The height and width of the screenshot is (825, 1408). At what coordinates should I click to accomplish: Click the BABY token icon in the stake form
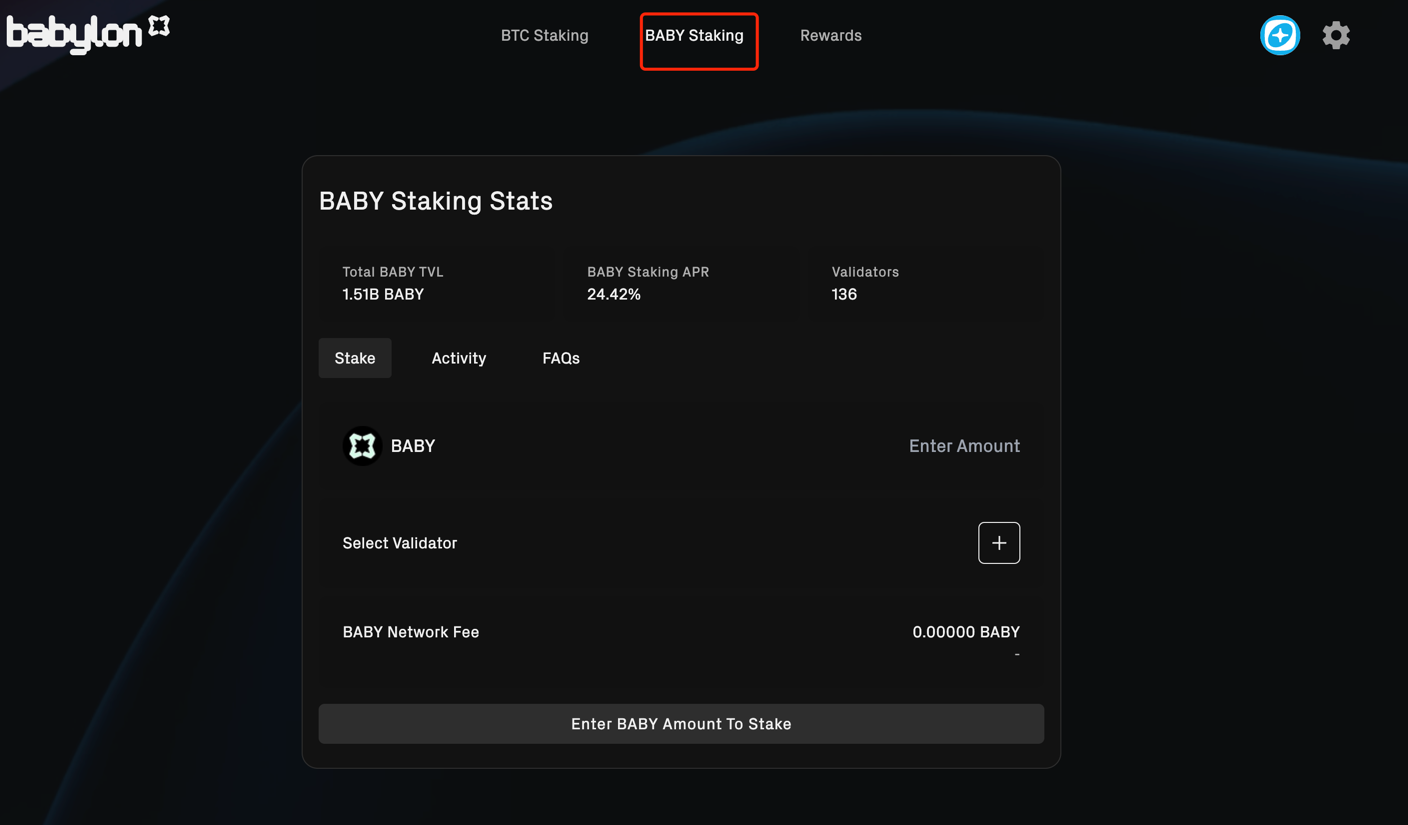click(x=362, y=445)
